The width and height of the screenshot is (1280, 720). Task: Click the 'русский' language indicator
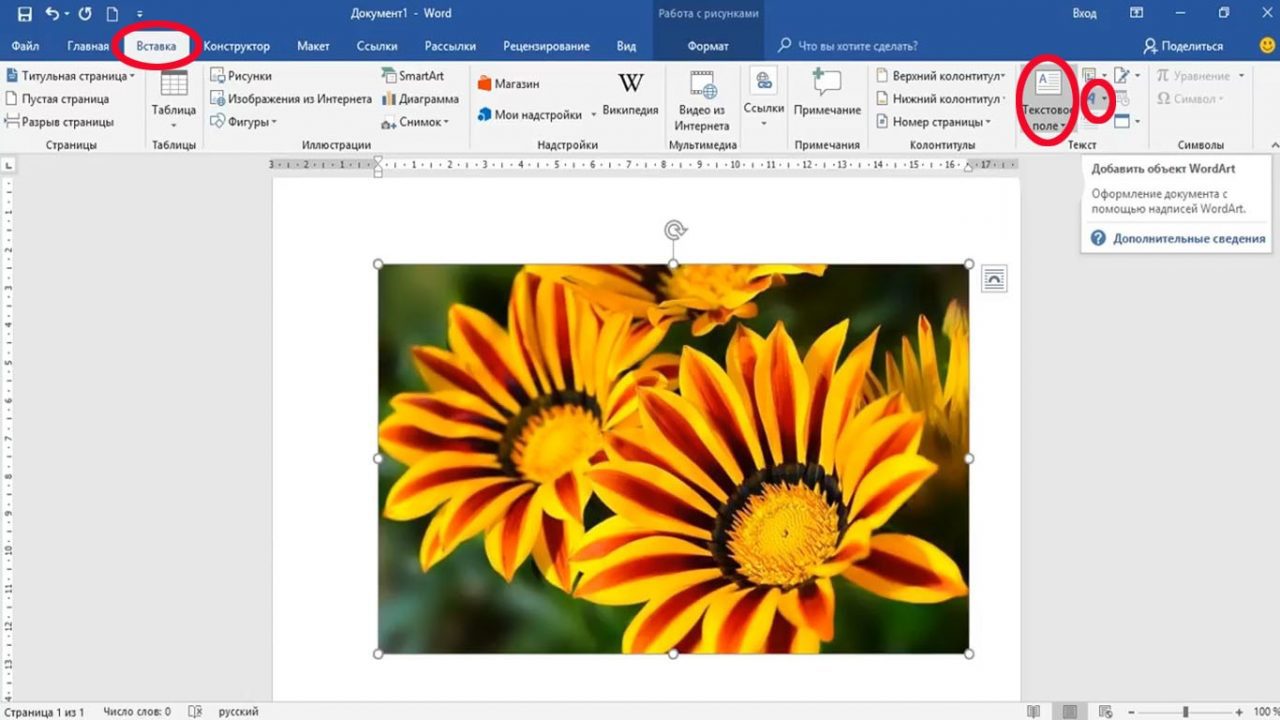[239, 712]
